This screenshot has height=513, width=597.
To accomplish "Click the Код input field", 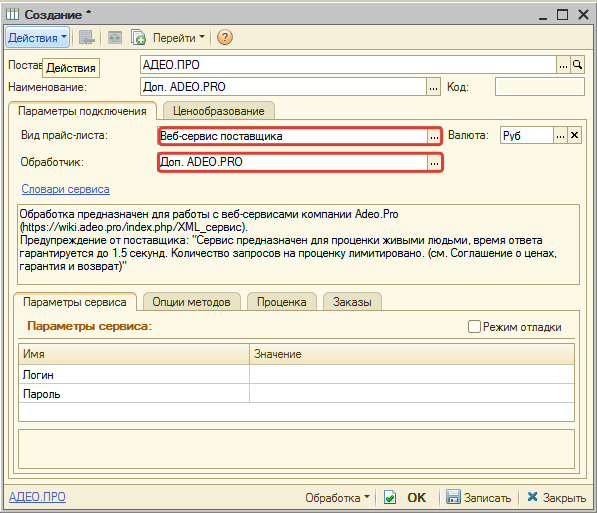I will pos(540,87).
